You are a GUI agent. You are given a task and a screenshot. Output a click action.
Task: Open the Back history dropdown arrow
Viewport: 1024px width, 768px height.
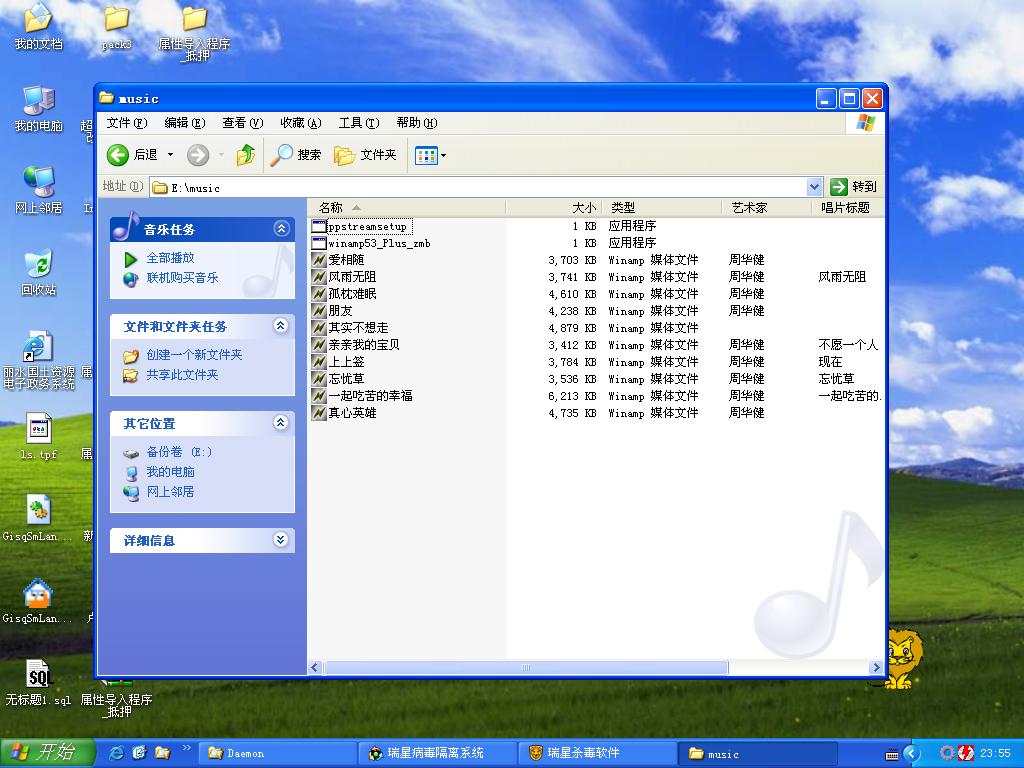click(170, 154)
